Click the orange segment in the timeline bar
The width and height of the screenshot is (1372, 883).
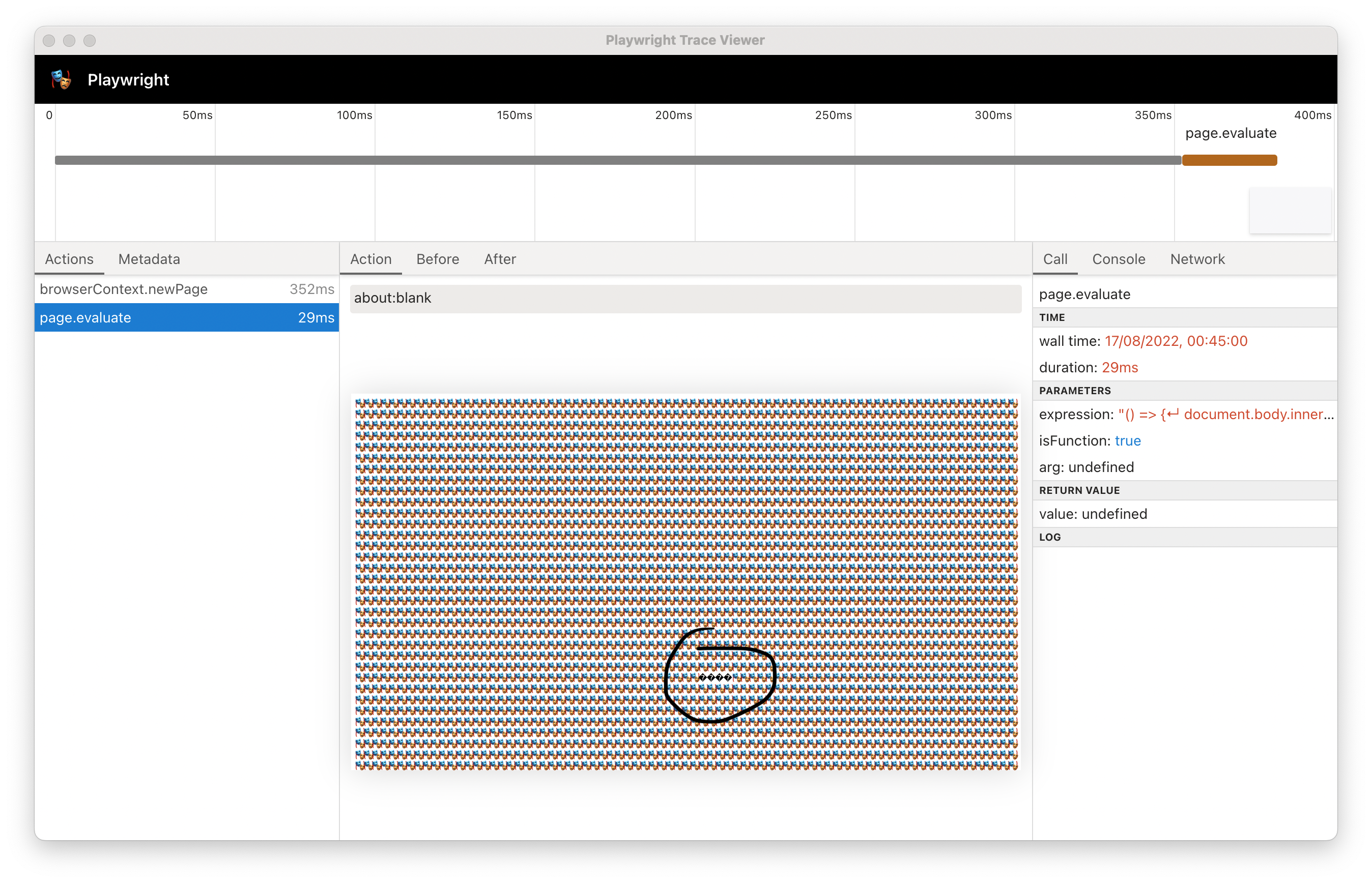pos(1229,160)
